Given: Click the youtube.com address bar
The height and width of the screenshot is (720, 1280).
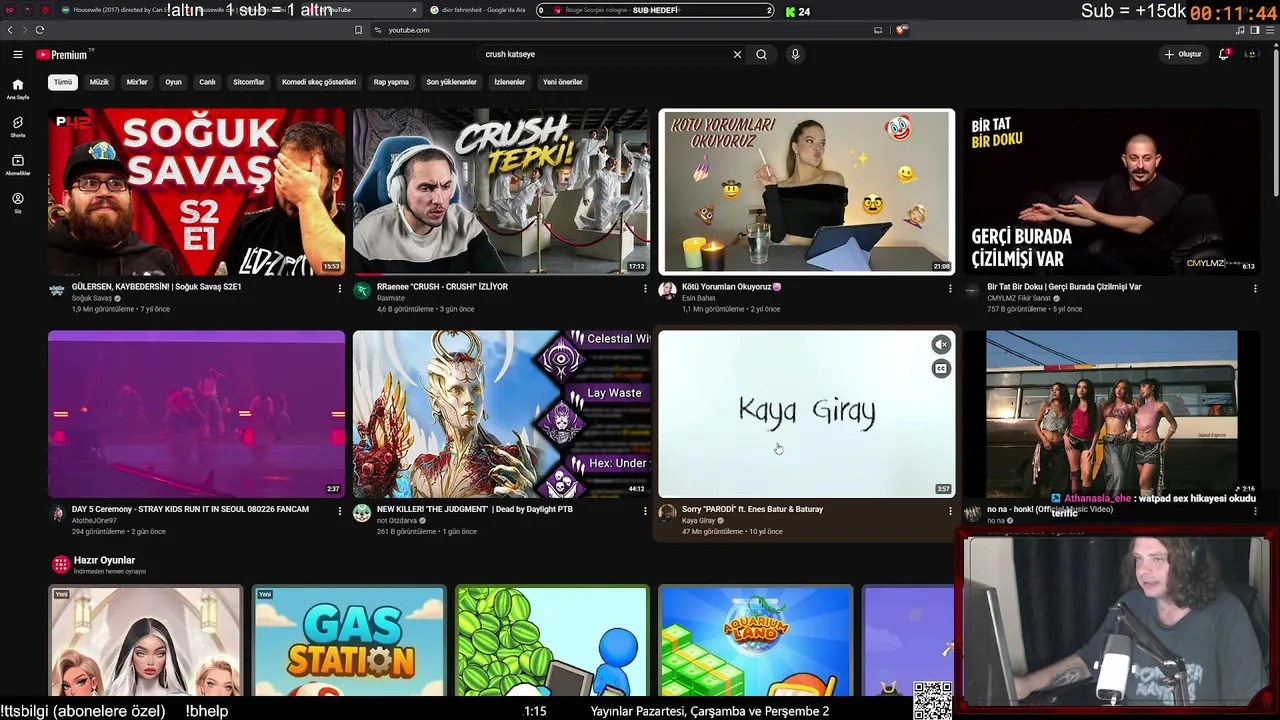Looking at the screenshot, I should [620, 30].
